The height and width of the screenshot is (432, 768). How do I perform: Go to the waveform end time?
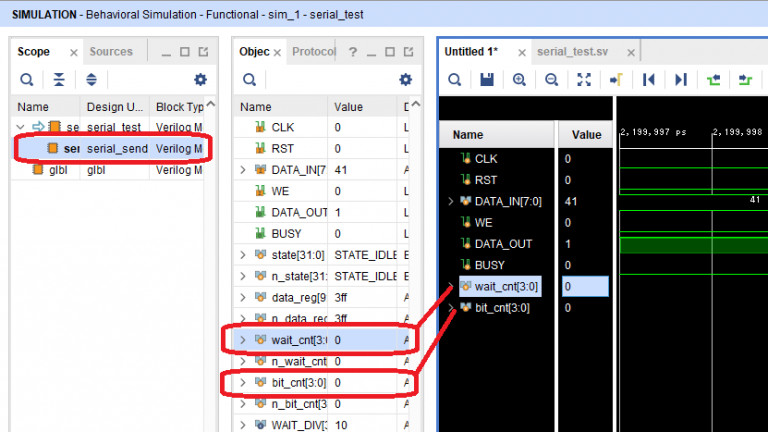[680, 80]
